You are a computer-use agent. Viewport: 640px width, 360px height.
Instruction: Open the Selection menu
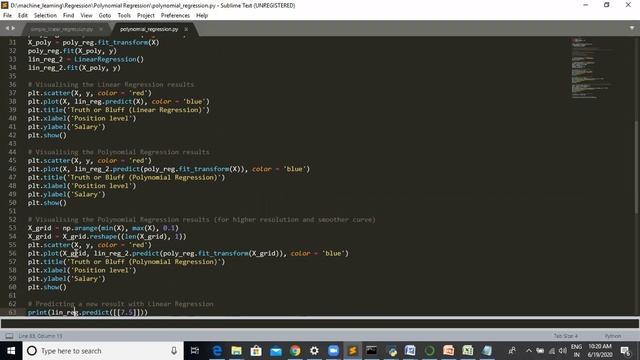point(45,16)
